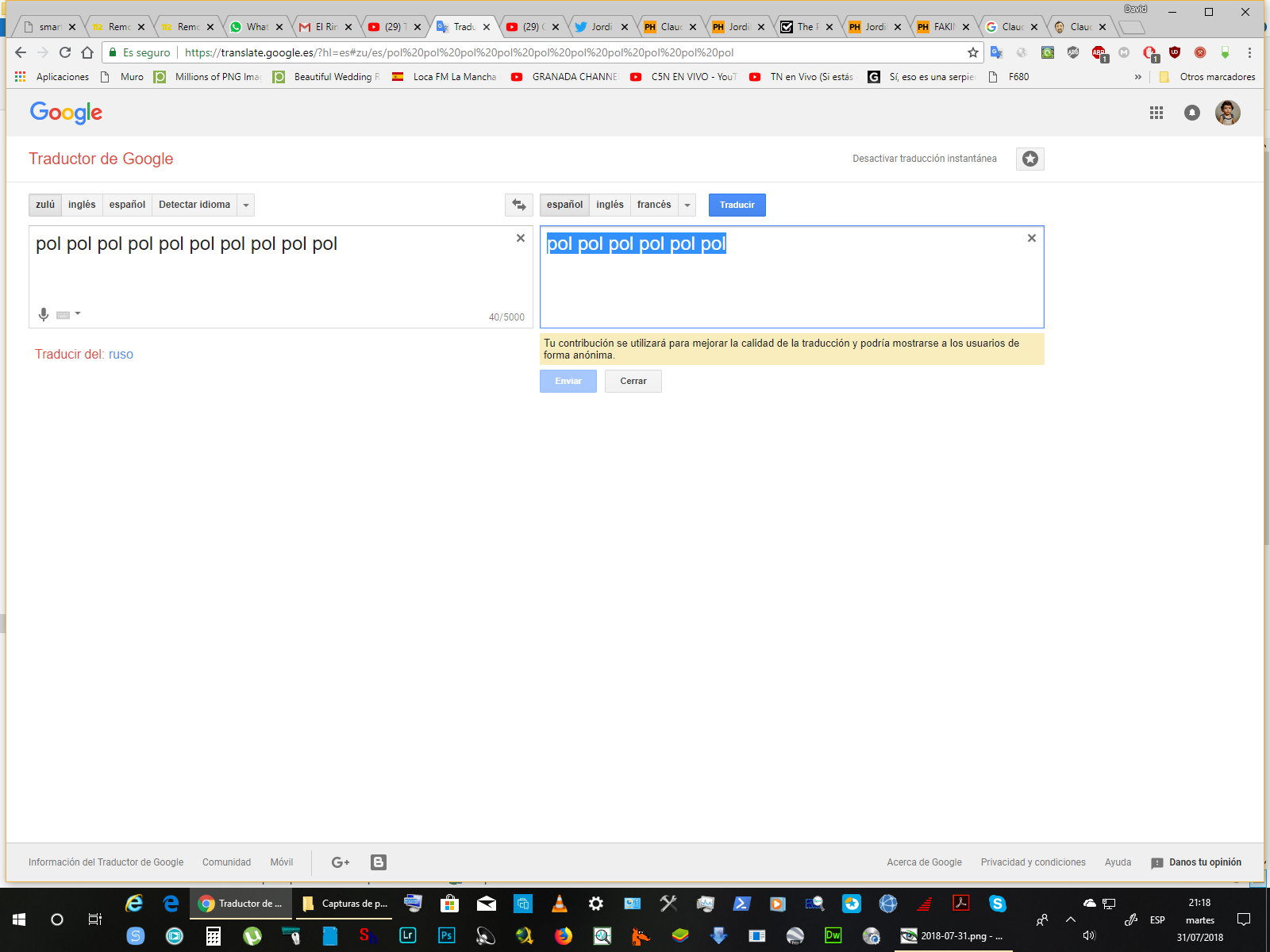This screenshot has height=952, width=1270.
Task: Click the microphone voice input icon
Action: click(x=44, y=314)
